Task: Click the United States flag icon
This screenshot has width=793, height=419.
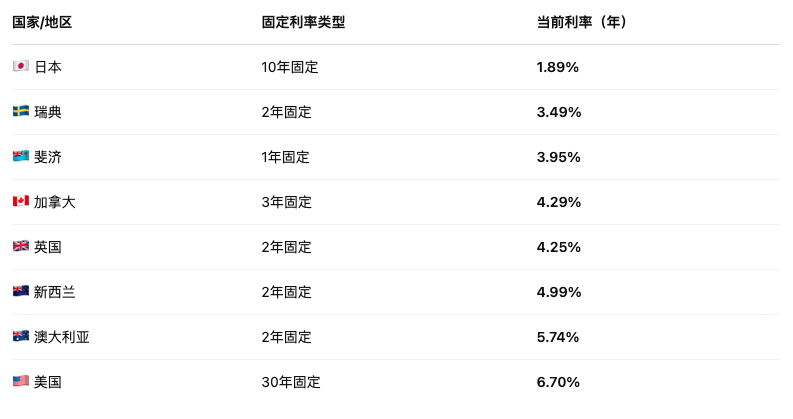Action: pyautogui.click(x=21, y=381)
